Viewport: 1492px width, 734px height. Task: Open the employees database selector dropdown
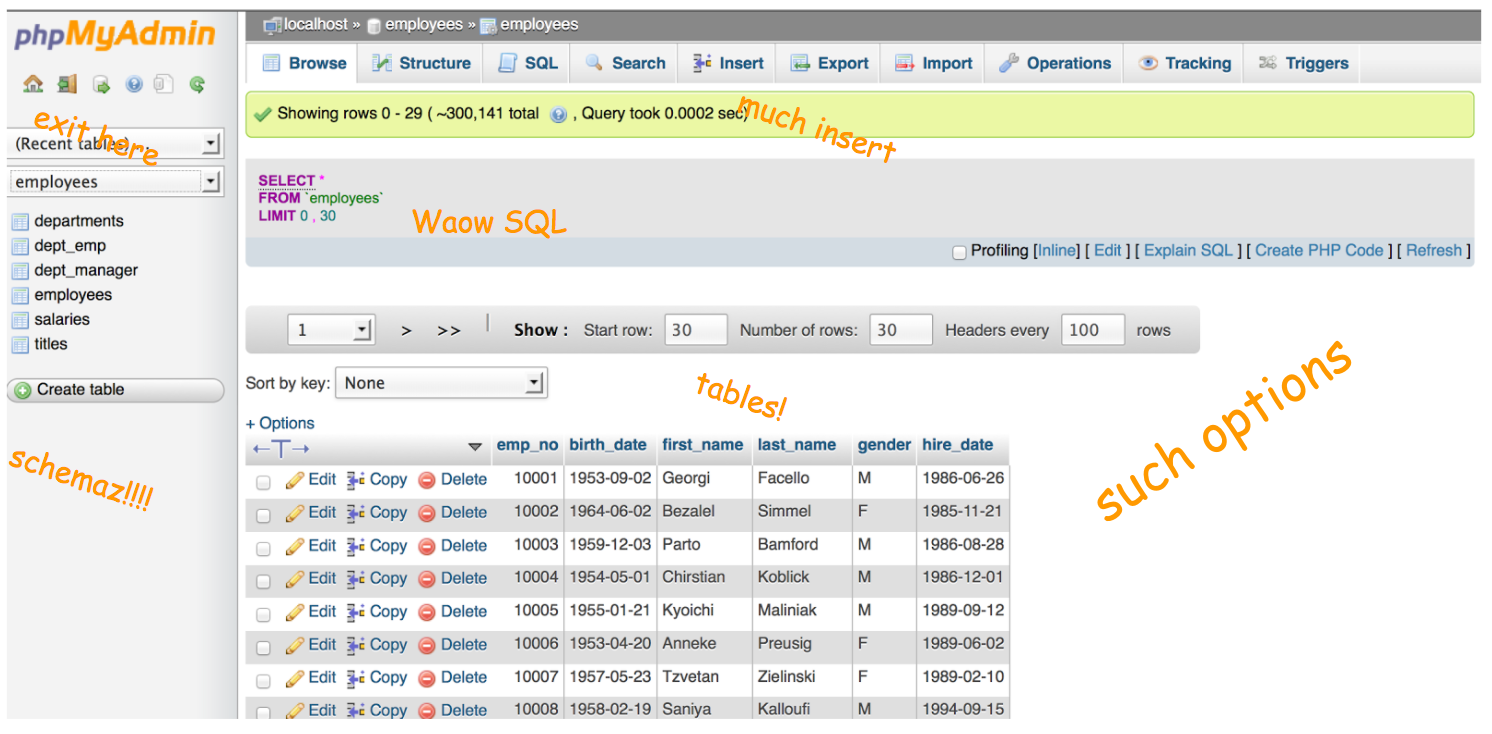(x=115, y=181)
